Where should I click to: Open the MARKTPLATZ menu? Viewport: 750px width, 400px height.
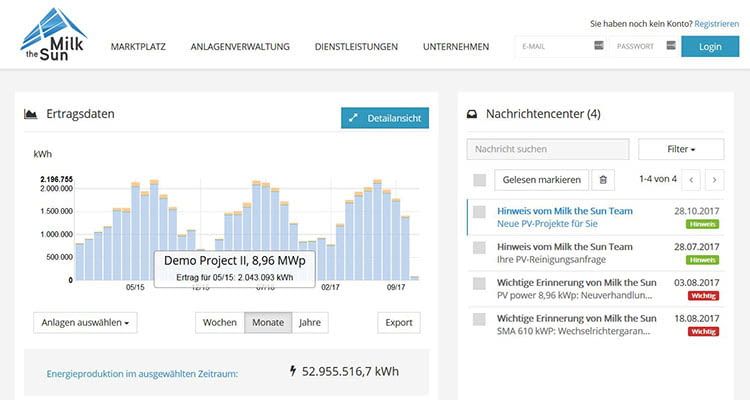tap(138, 47)
